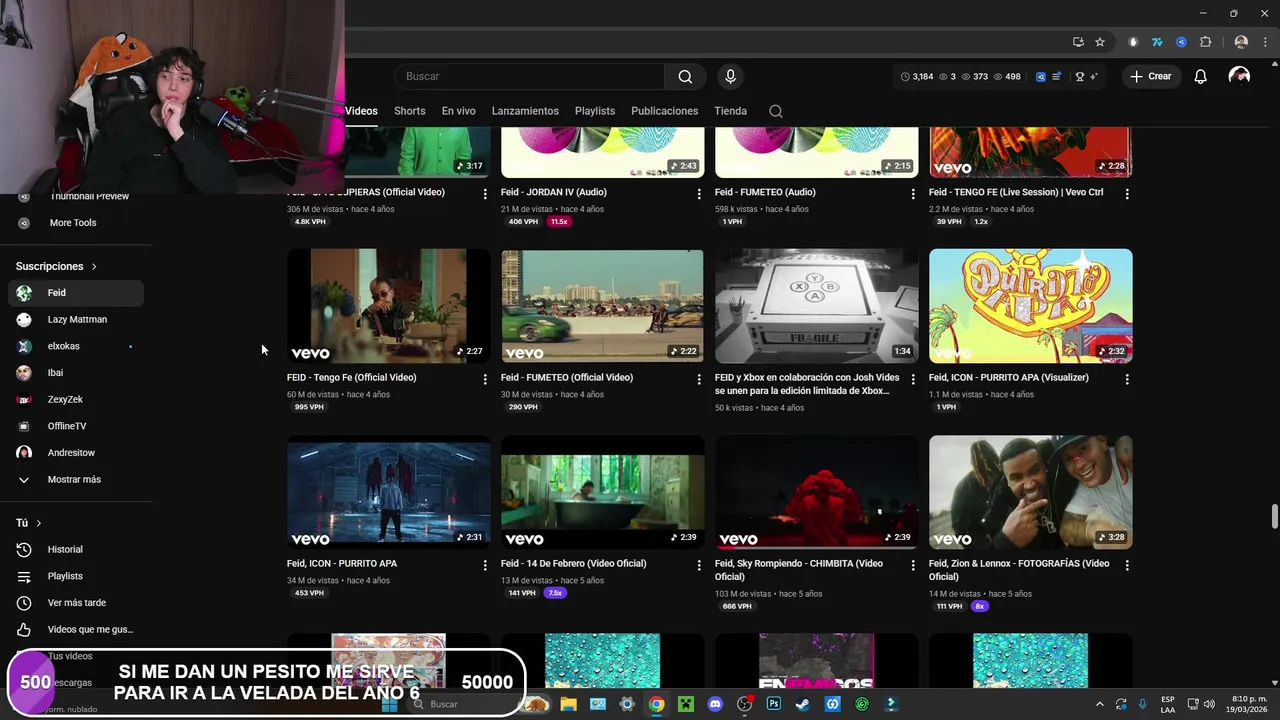Switch to the Publicaciones tab
Screen dimensions: 1280x720
(665, 111)
